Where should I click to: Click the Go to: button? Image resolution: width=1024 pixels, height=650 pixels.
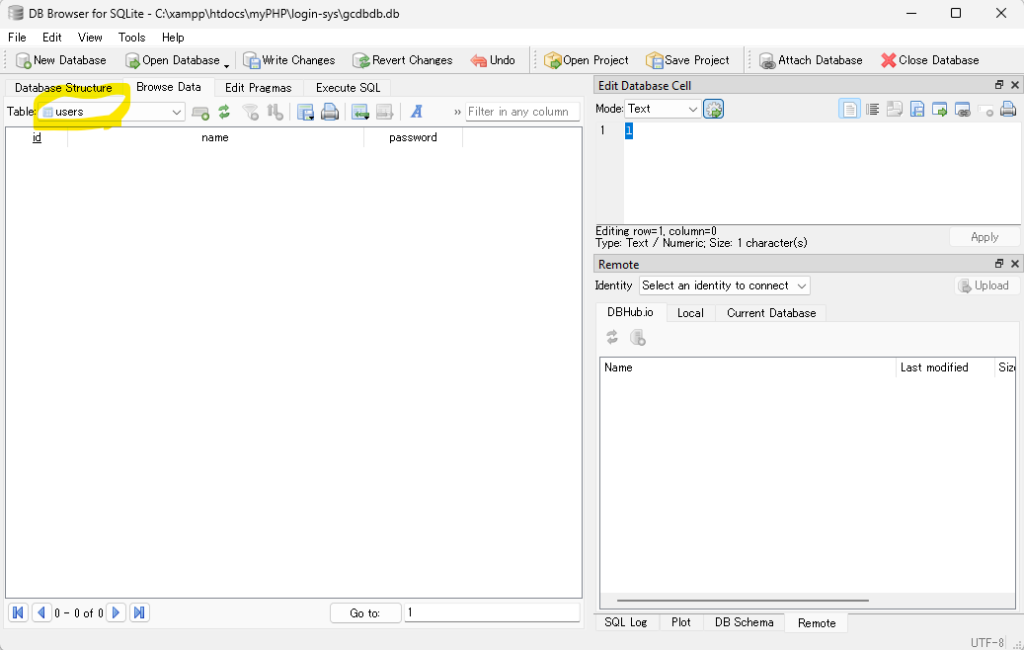(365, 613)
